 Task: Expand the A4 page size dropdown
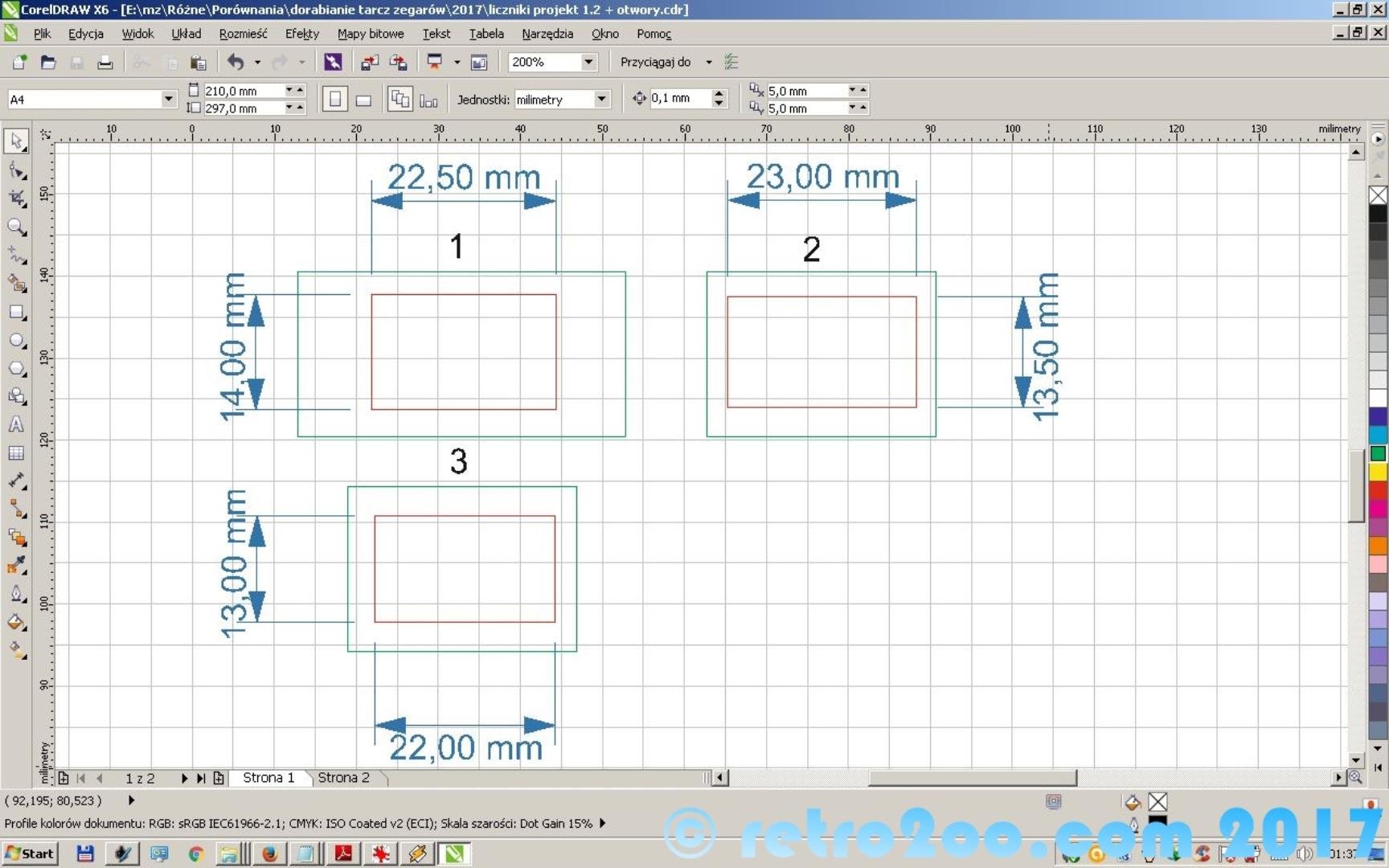pyautogui.click(x=168, y=100)
